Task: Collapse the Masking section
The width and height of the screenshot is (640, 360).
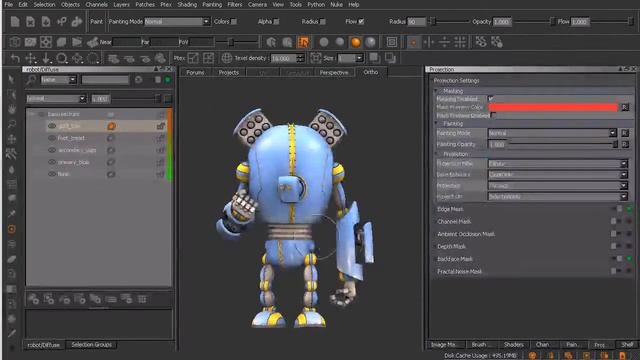Action: tap(436, 91)
